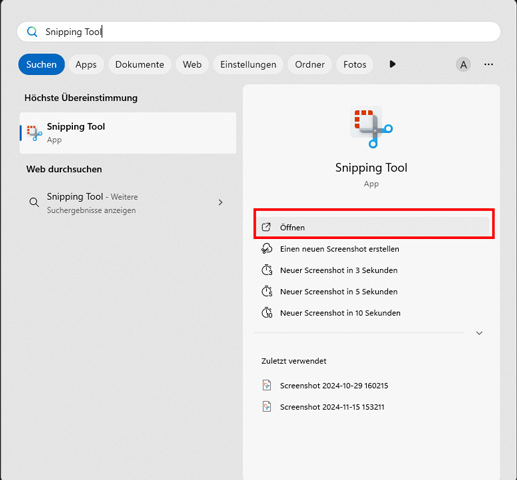
Task: Click the Höchste Übereinstimmung heading
Action: point(81,98)
